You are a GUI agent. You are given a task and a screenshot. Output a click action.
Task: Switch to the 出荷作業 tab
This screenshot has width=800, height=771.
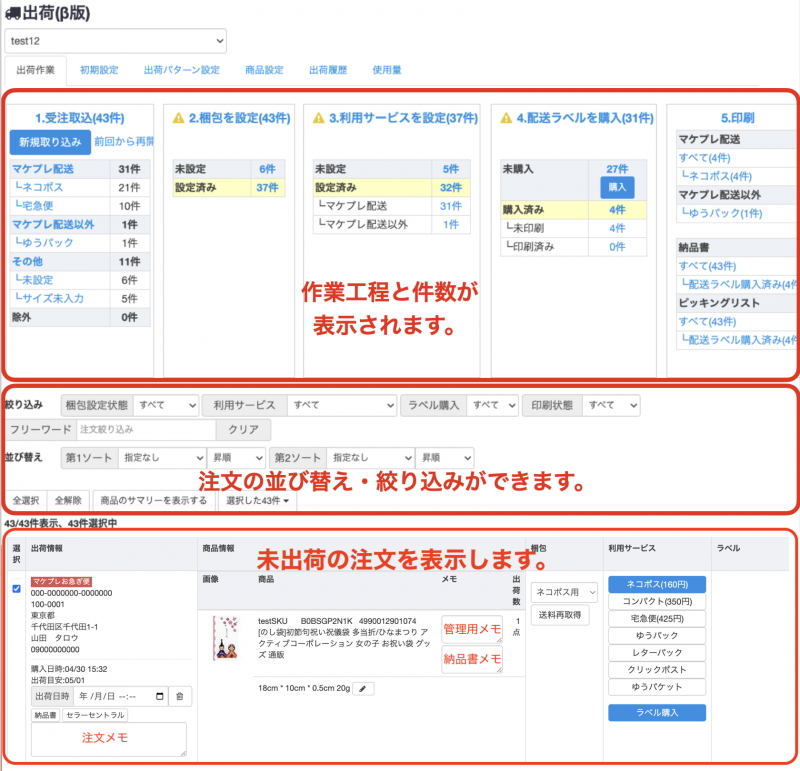(35, 70)
